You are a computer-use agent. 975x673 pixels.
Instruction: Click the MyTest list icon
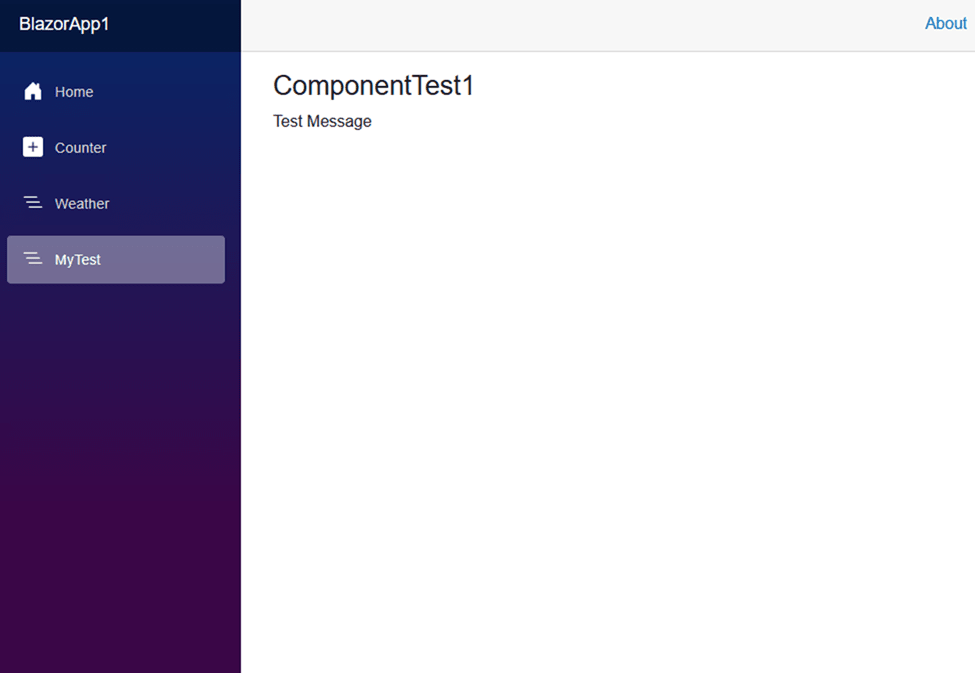click(x=33, y=258)
